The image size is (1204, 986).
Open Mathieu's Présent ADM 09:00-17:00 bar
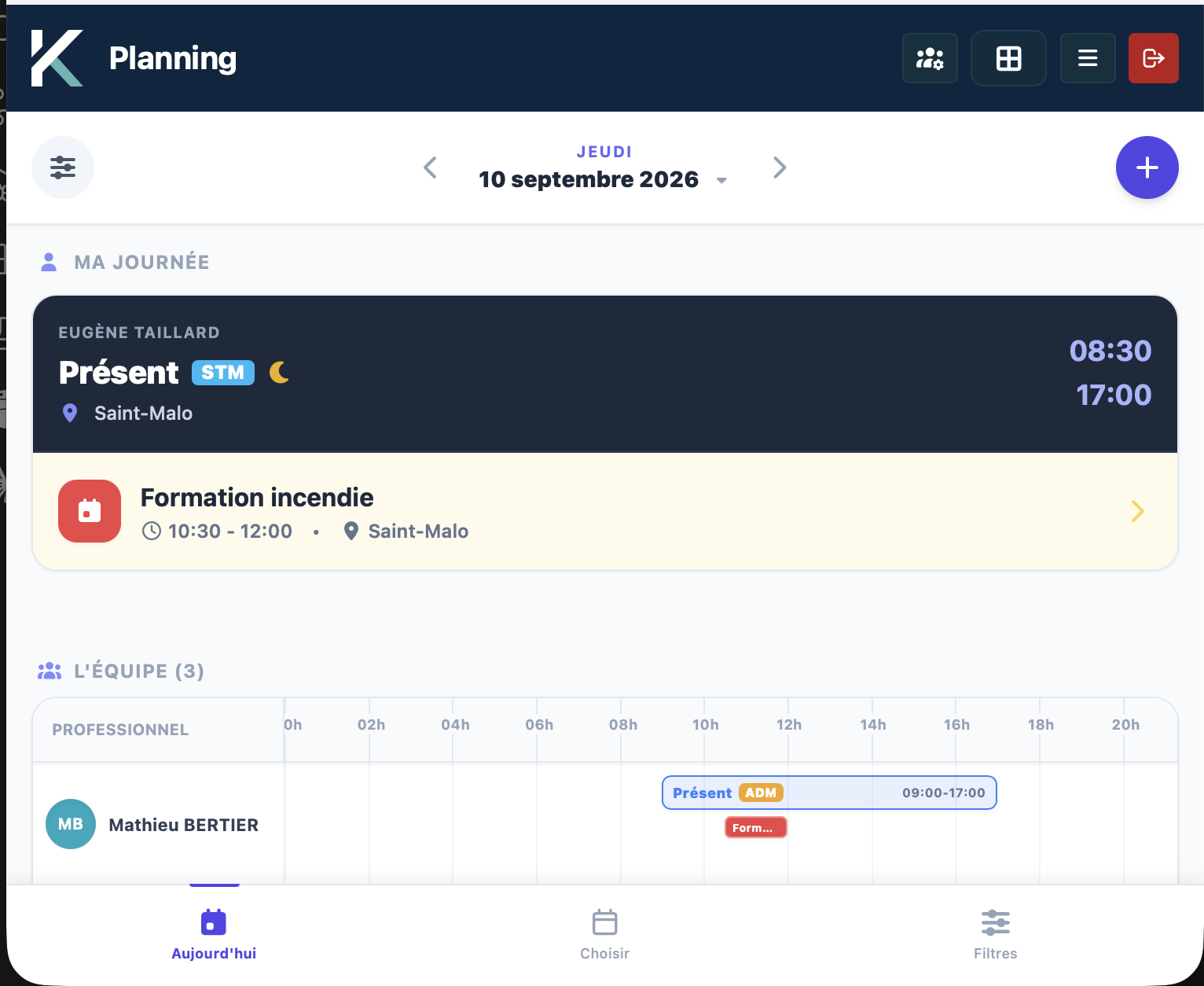click(x=829, y=793)
